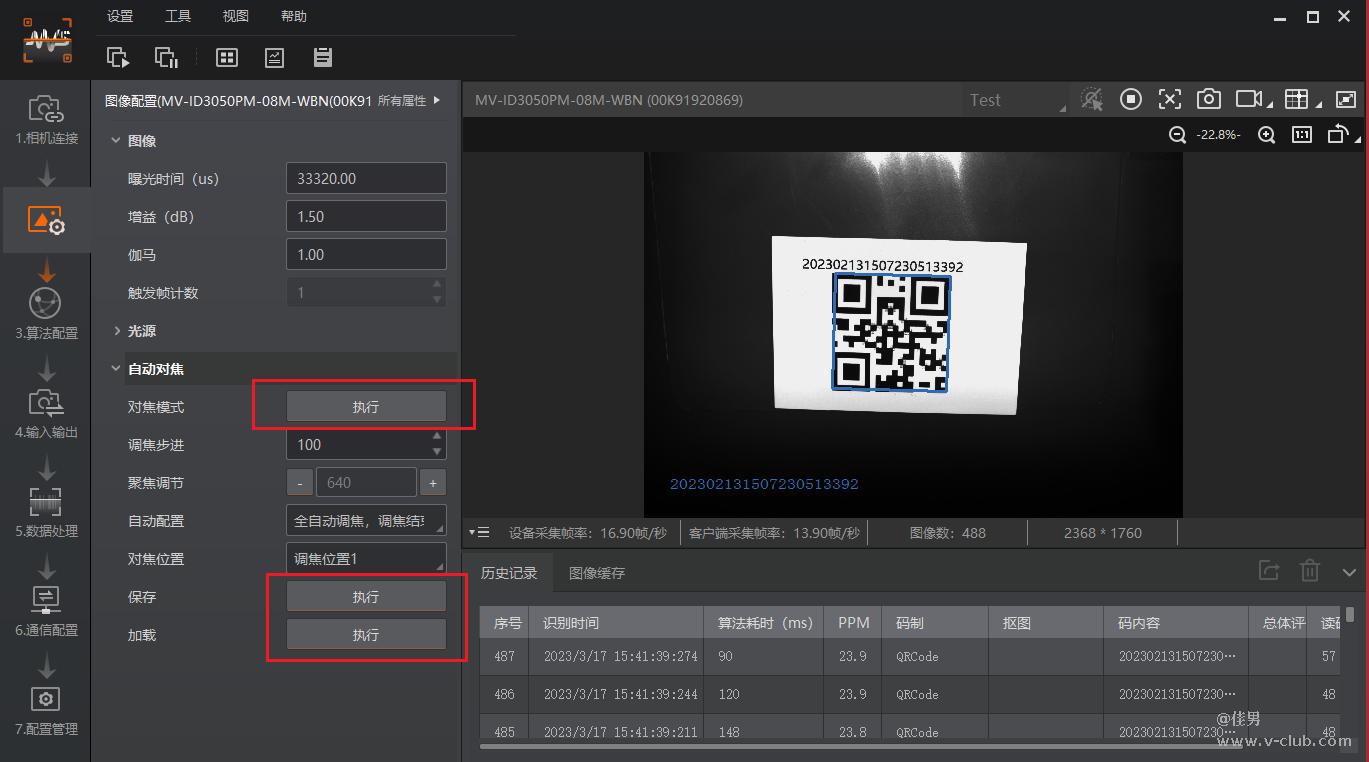Select history row 487
This screenshot has width=1369, height=762.
coord(911,657)
